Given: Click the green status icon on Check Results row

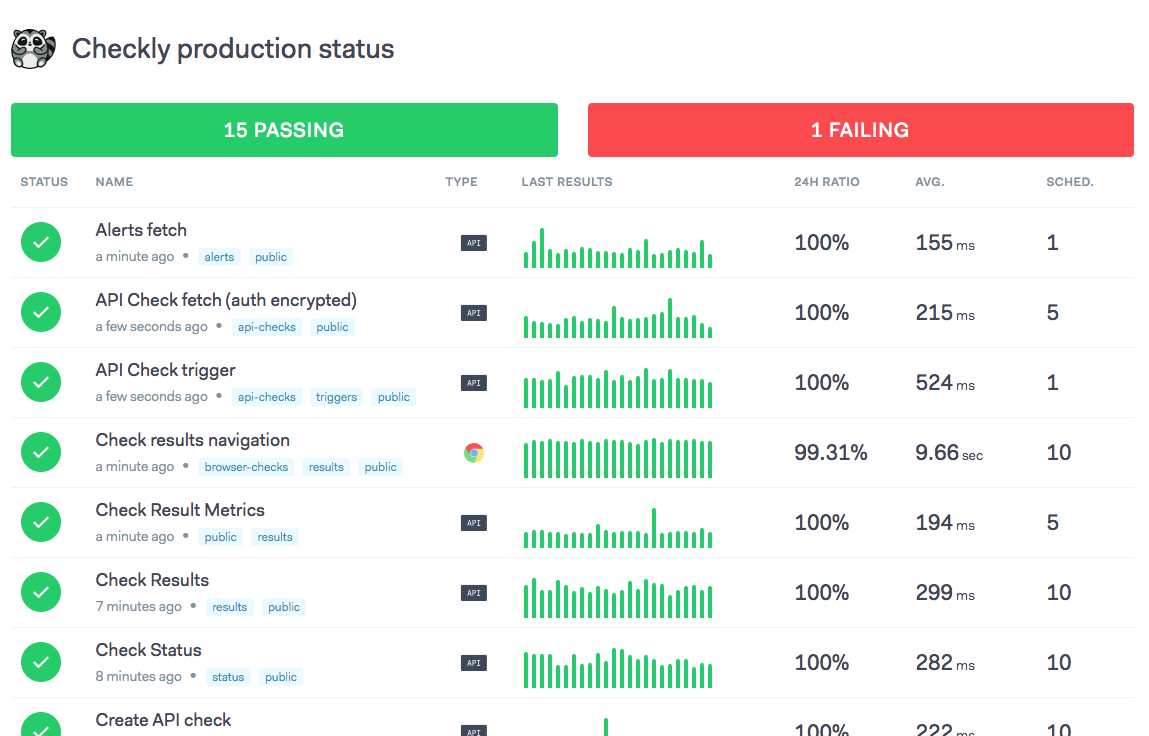Looking at the screenshot, I should 41,592.
